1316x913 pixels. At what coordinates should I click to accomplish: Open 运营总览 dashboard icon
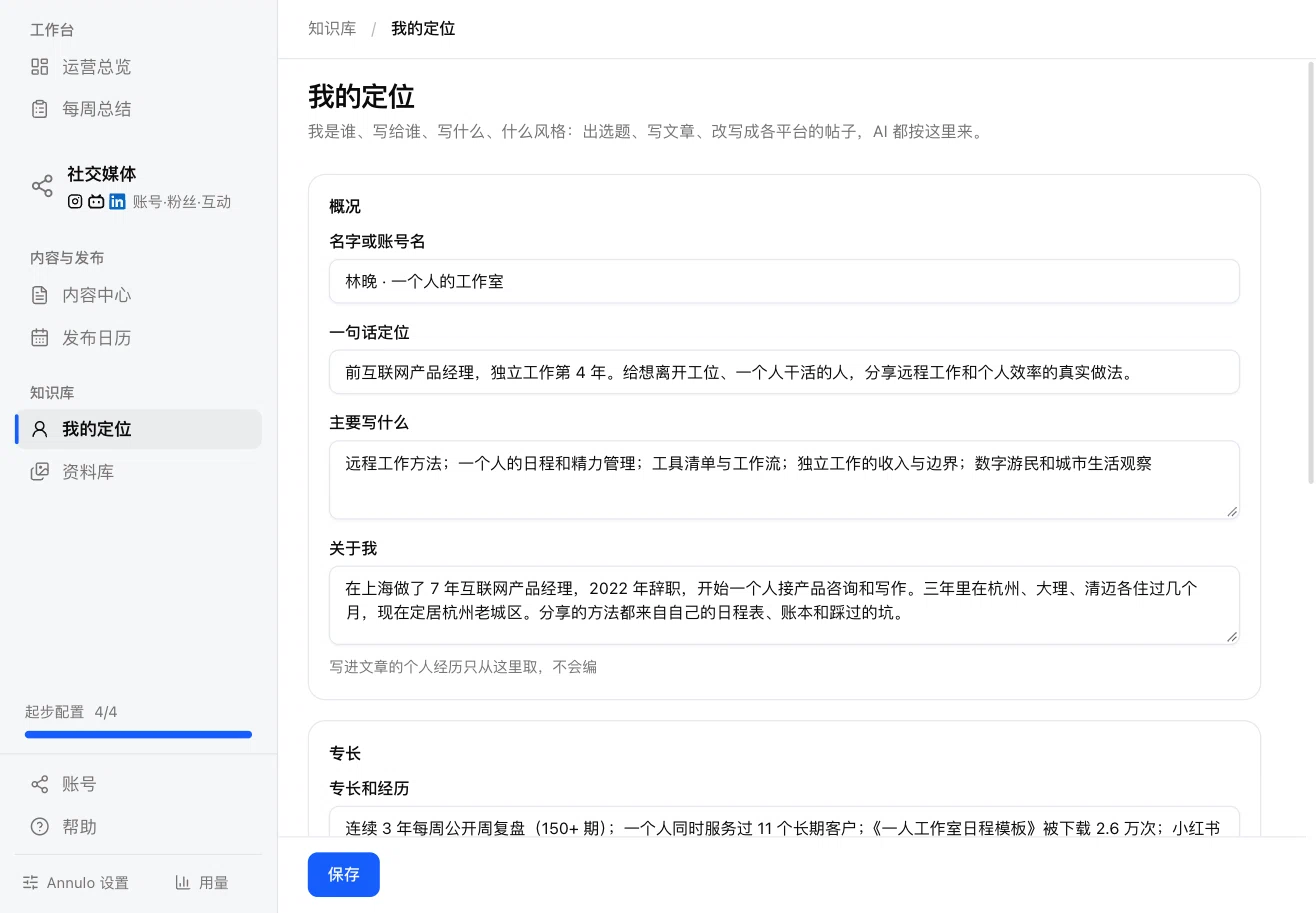[40, 67]
